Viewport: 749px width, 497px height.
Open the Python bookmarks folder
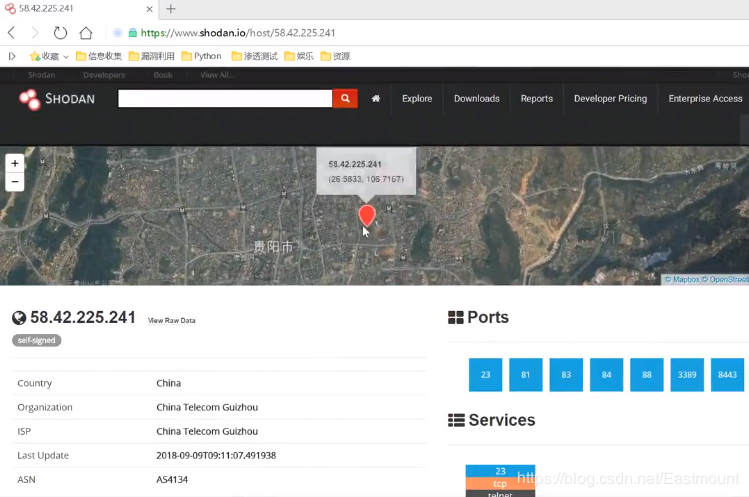202,56
